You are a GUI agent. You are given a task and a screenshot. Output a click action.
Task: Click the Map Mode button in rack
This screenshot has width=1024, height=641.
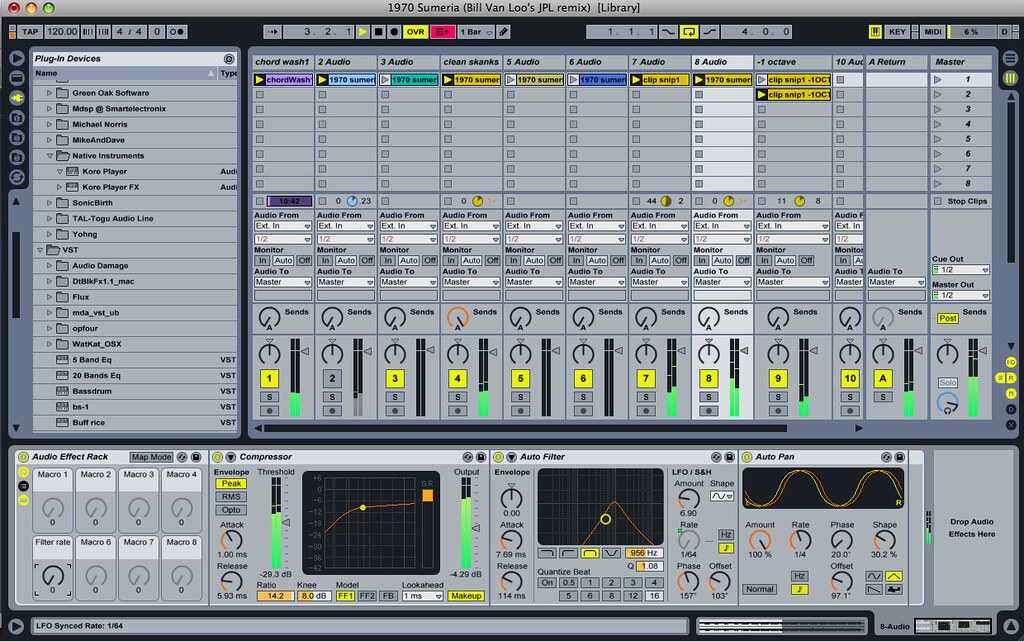tap(151, 457)
